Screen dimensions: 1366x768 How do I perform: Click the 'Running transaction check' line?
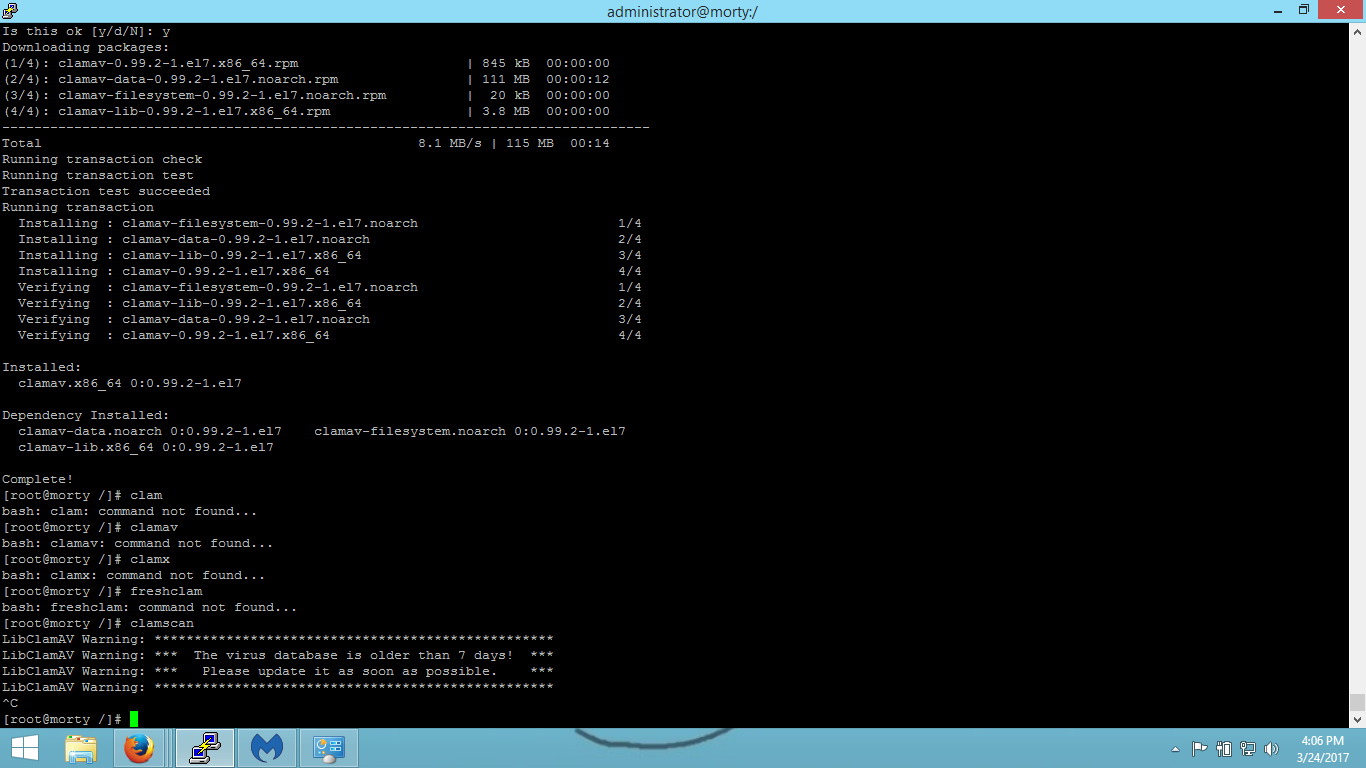[x=102, y=159]
